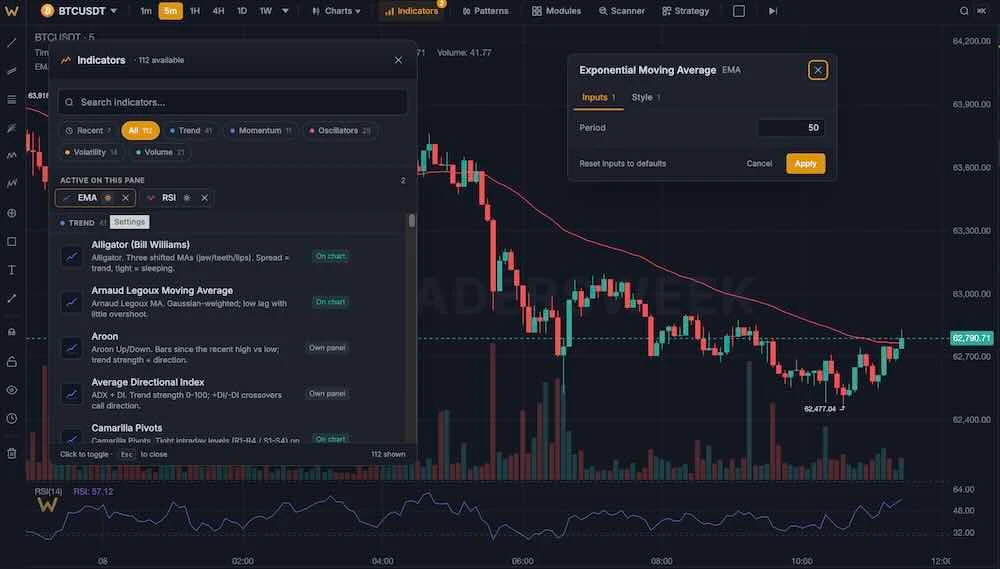The width and height of the screenshot is (1000, 569).
Task: Open the Charts type dropdown
Action: pos(336,11)
